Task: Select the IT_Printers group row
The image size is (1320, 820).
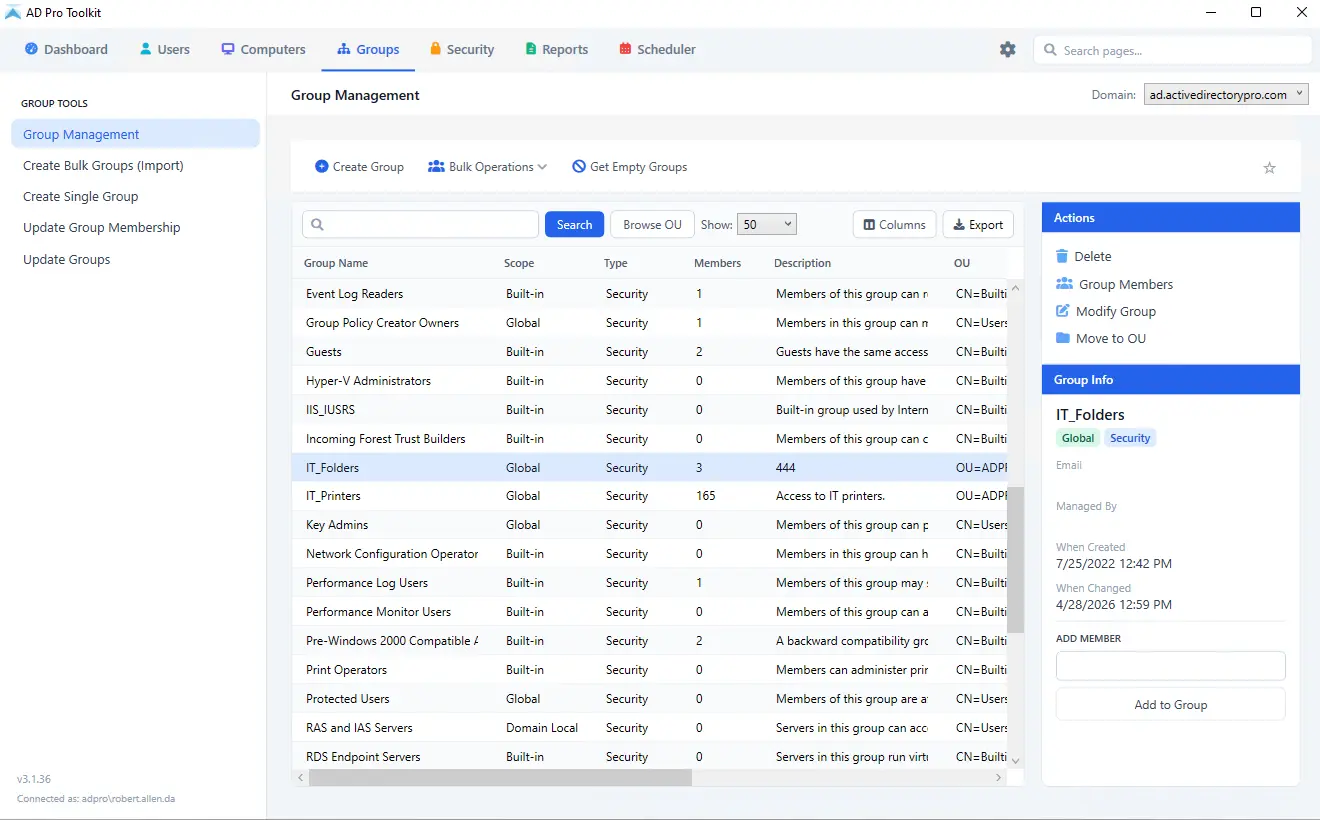Action: coord(650,496)
